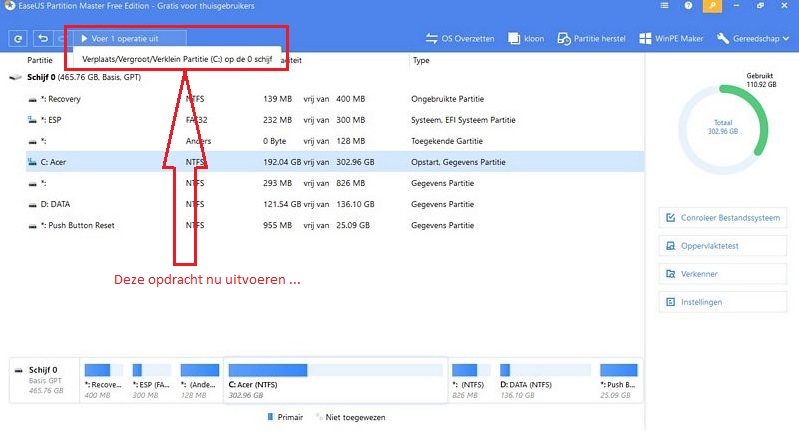Select the unnamed 826 MB NTFS partition row
Viewport: 799px width, 431px height.
335,183
